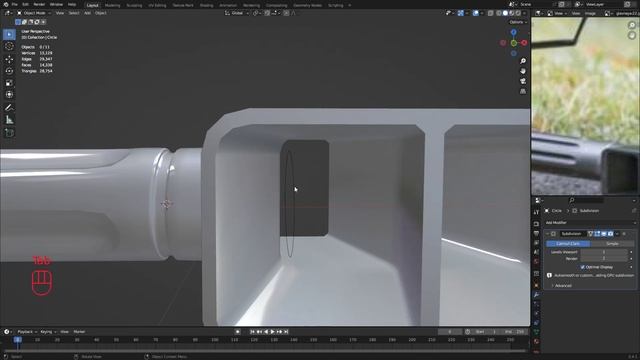Toggle Subdivision modifier render display
The height and width of the screenshot is (360, 640).
click(x=611, y=234)
